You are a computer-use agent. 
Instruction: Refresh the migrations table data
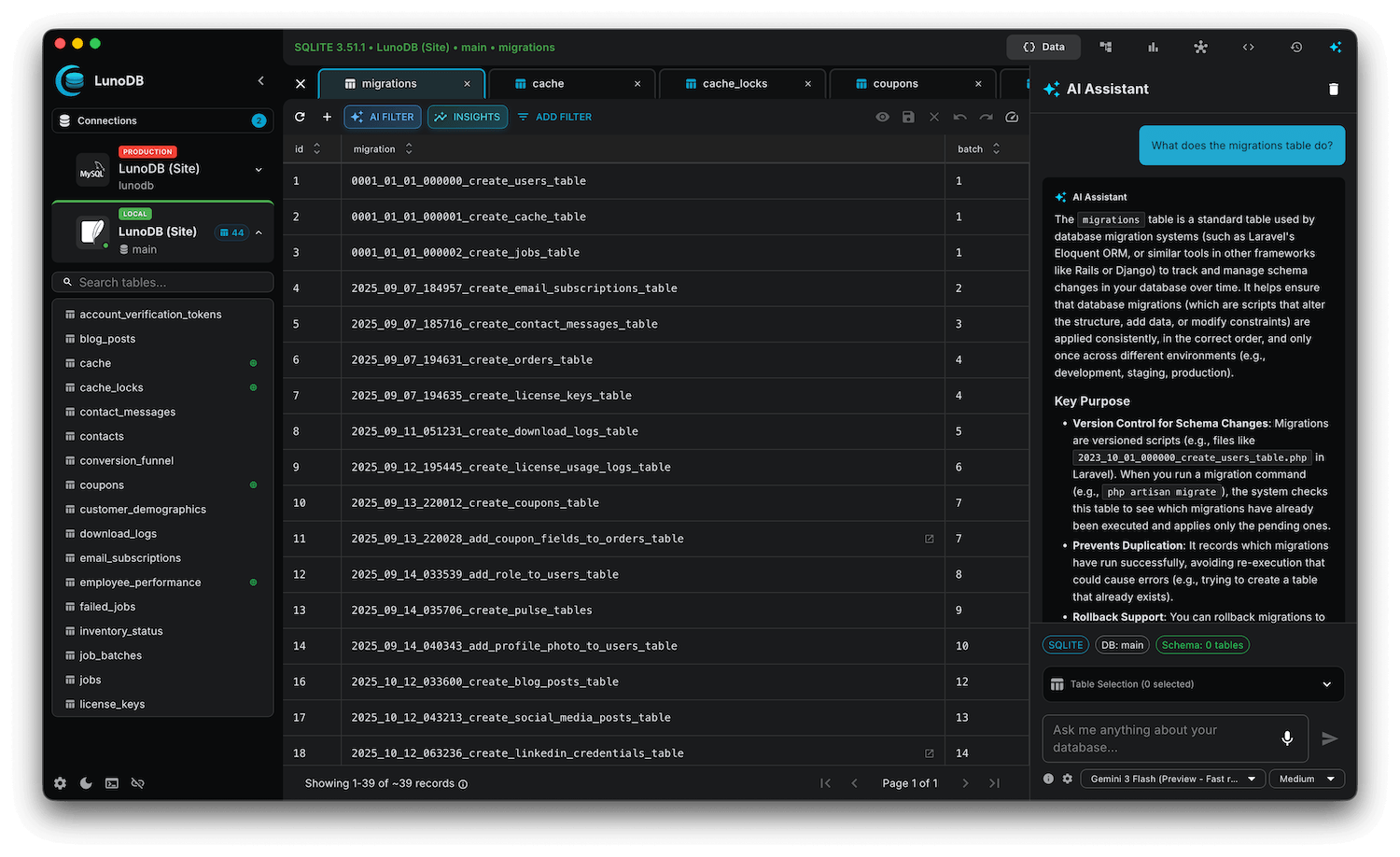coord(300,117)
